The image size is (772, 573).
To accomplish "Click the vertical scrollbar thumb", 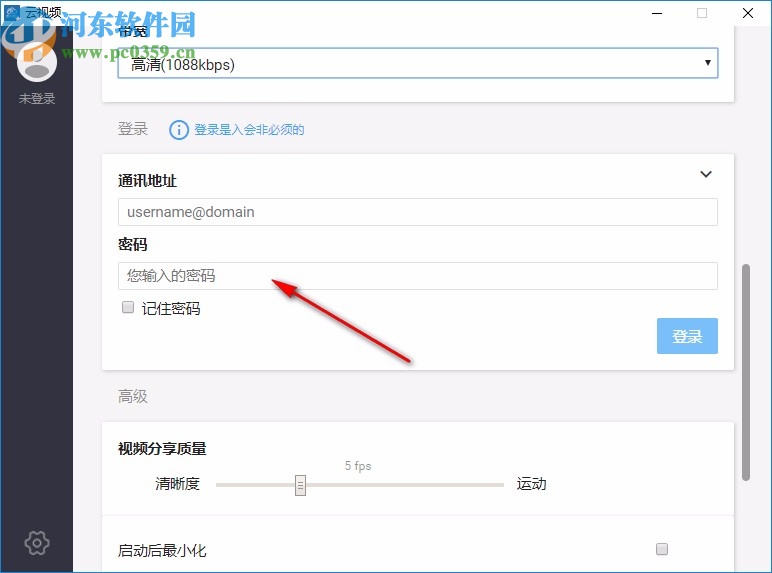I will [746, 372].
